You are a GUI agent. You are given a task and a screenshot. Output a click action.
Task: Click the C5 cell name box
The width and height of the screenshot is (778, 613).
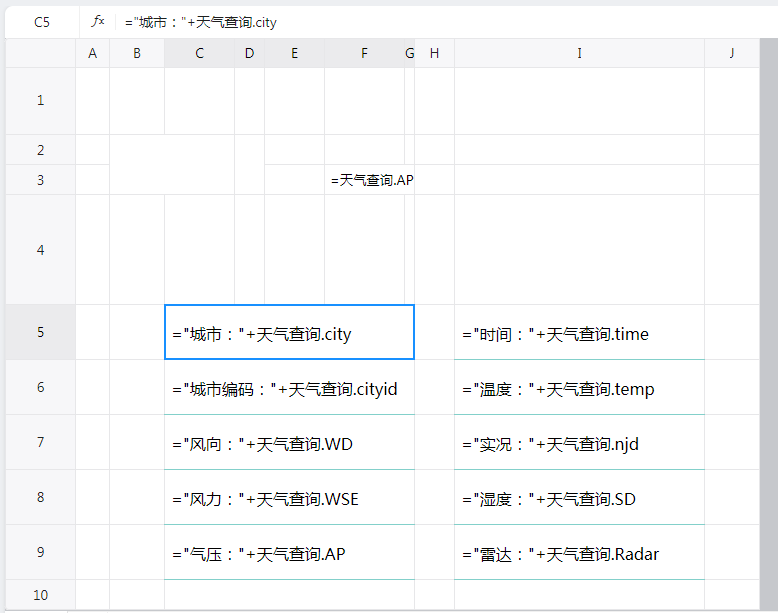41,22
